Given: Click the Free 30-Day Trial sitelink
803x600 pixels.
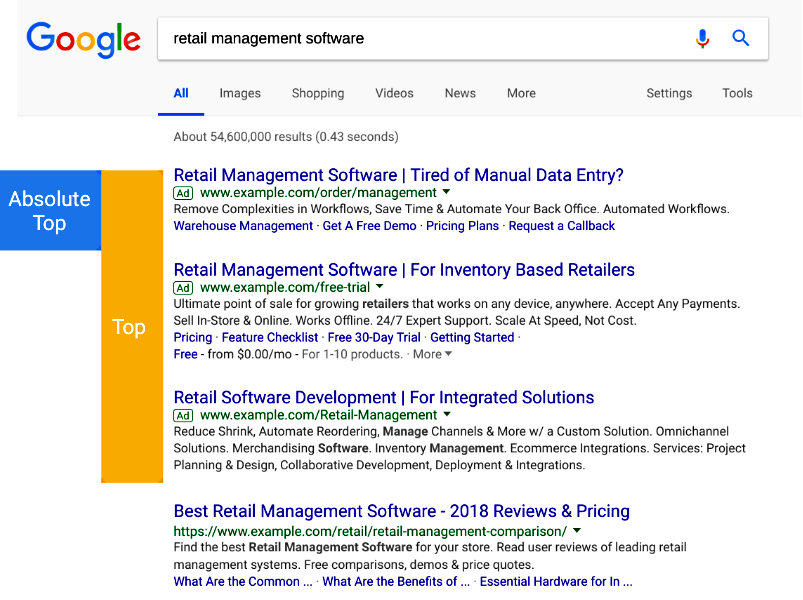Looking at the screenshot, I should click(x=375, y=337).
